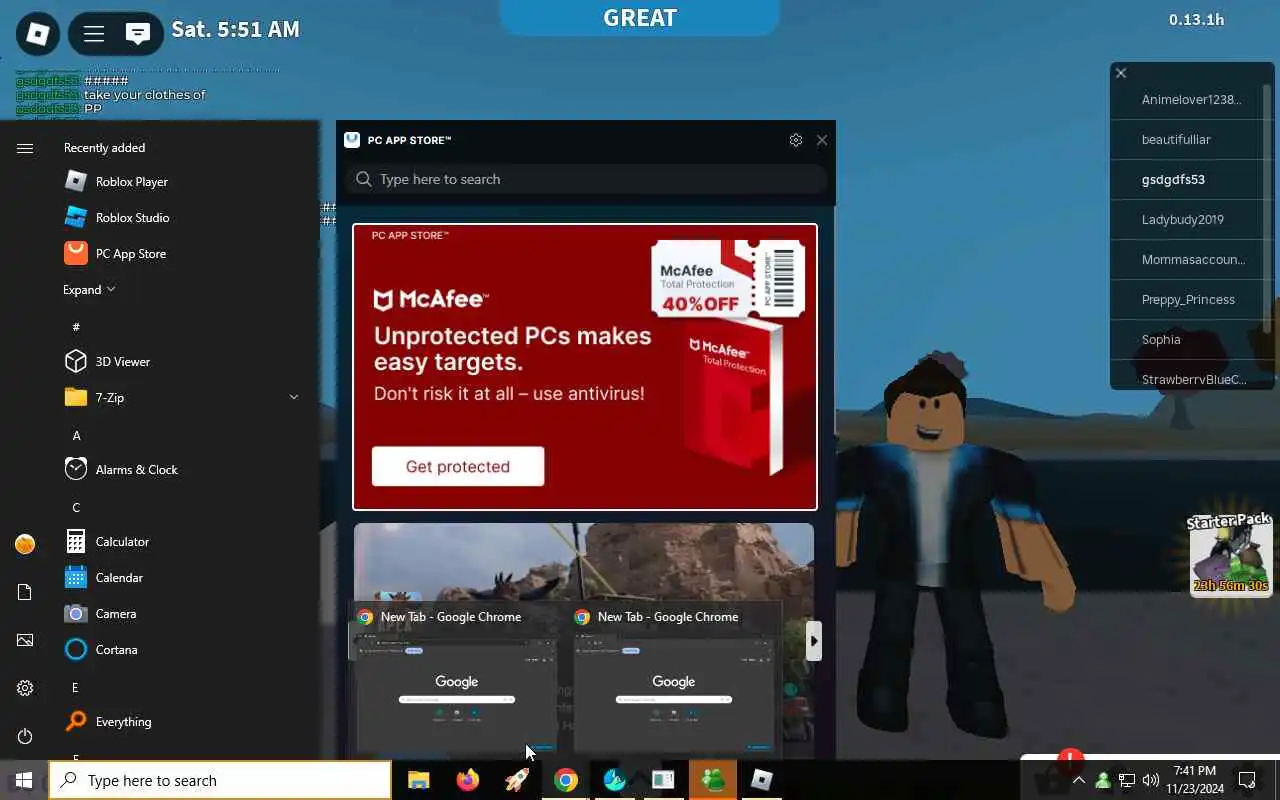Open network status in system tray
This screenshot has height=800, width=1280.
click(1127, 780)
